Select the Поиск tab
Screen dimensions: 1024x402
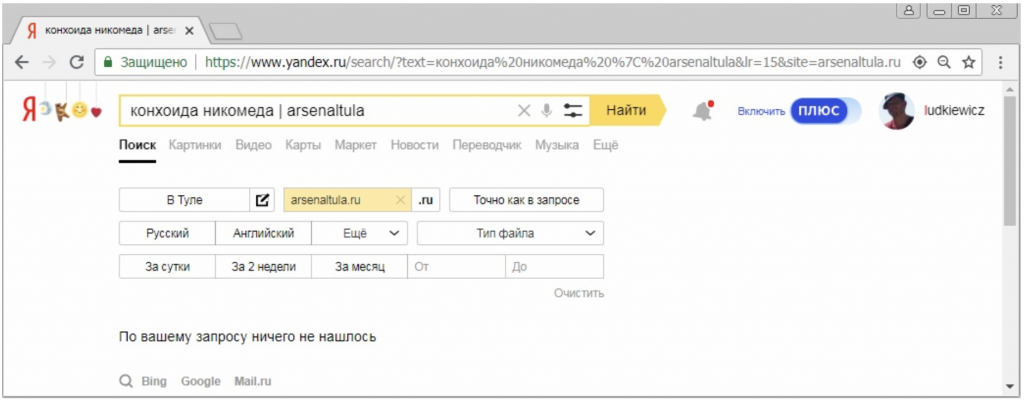[x=137, y=145]
